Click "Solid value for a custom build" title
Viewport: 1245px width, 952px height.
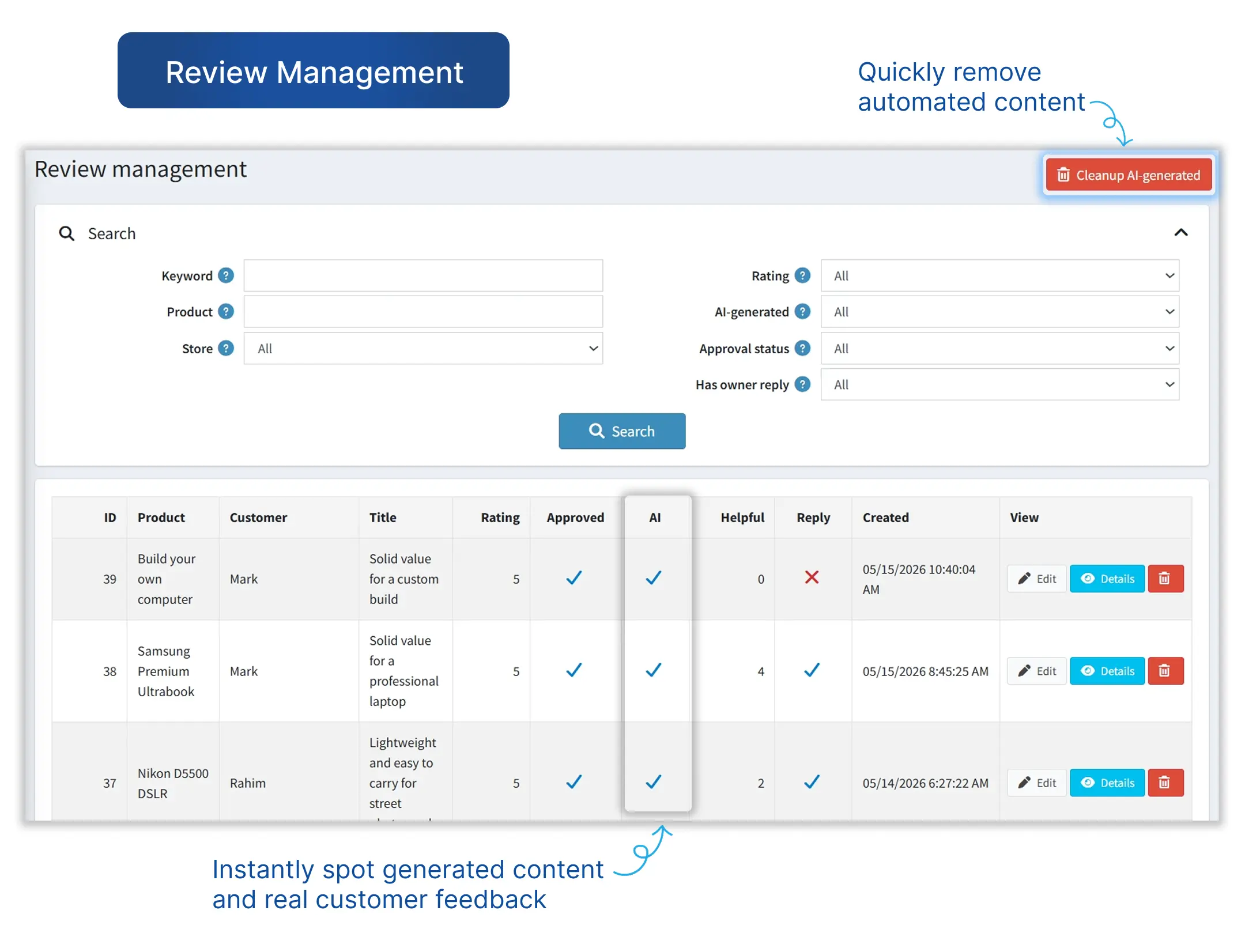click(x=404, y=579)
